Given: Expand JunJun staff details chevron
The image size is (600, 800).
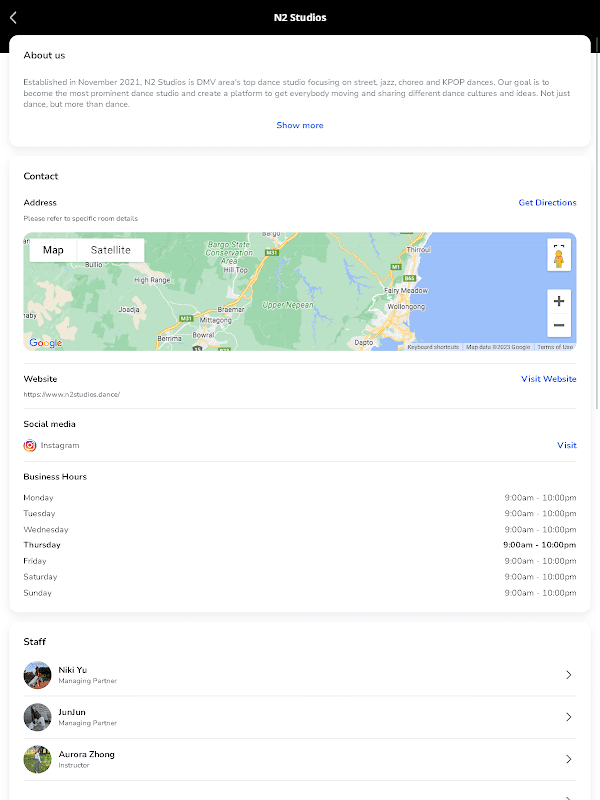Looking at the screenshot, I should click(568, 717).
